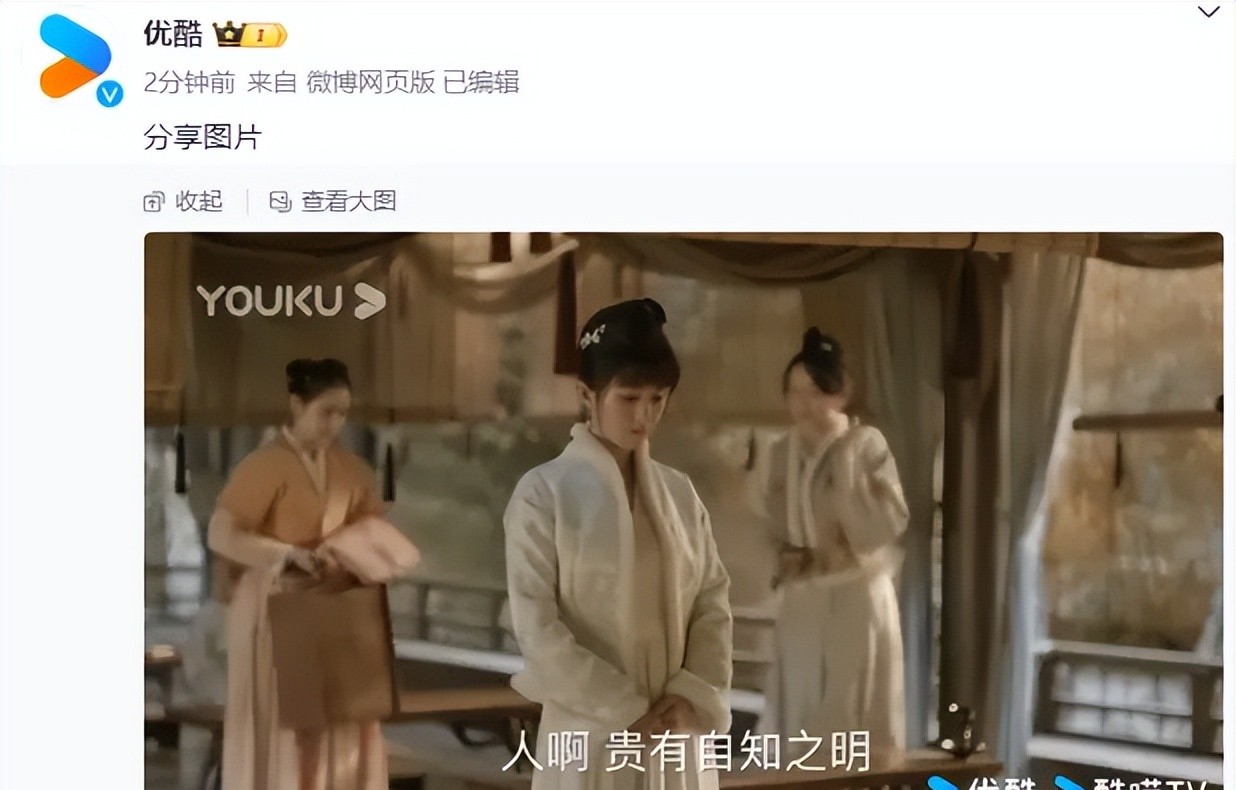The image size is (1236, 790).
Task: Expand the post options chevron
Action: pyautogui.click(x=1209, y=12)
